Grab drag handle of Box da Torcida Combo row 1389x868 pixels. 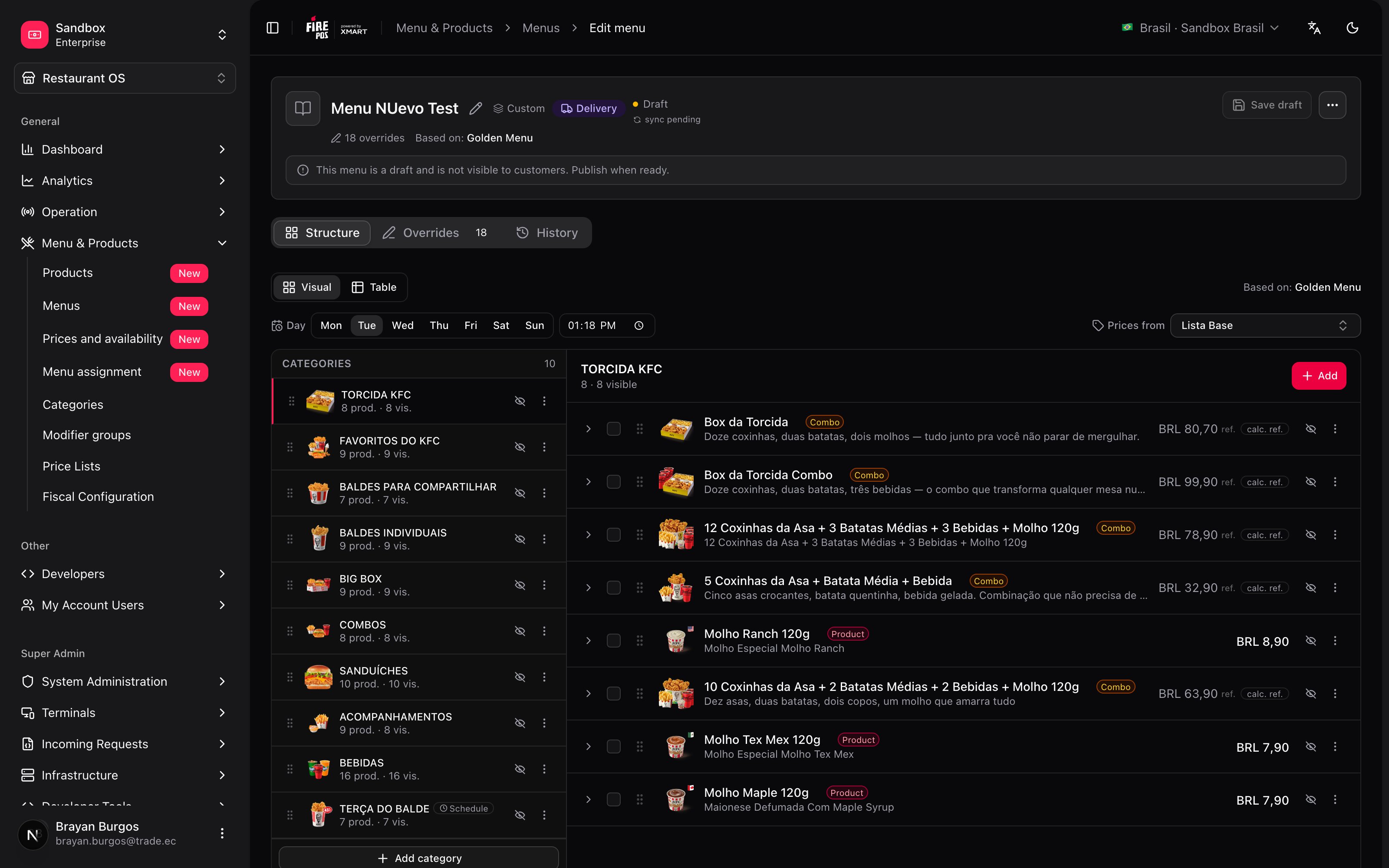click(x=639, y=482)
